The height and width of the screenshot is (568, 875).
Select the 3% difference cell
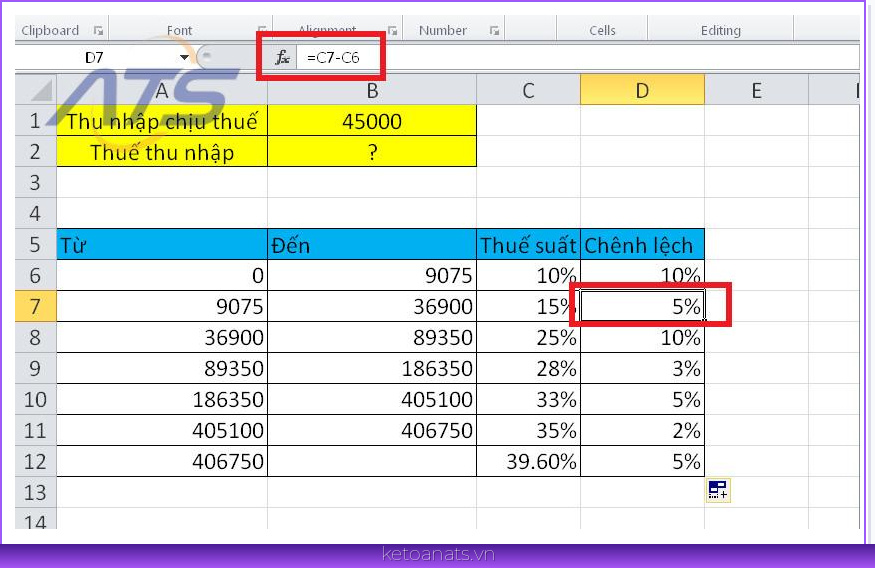pyautogui.click(x=642, y=368)
